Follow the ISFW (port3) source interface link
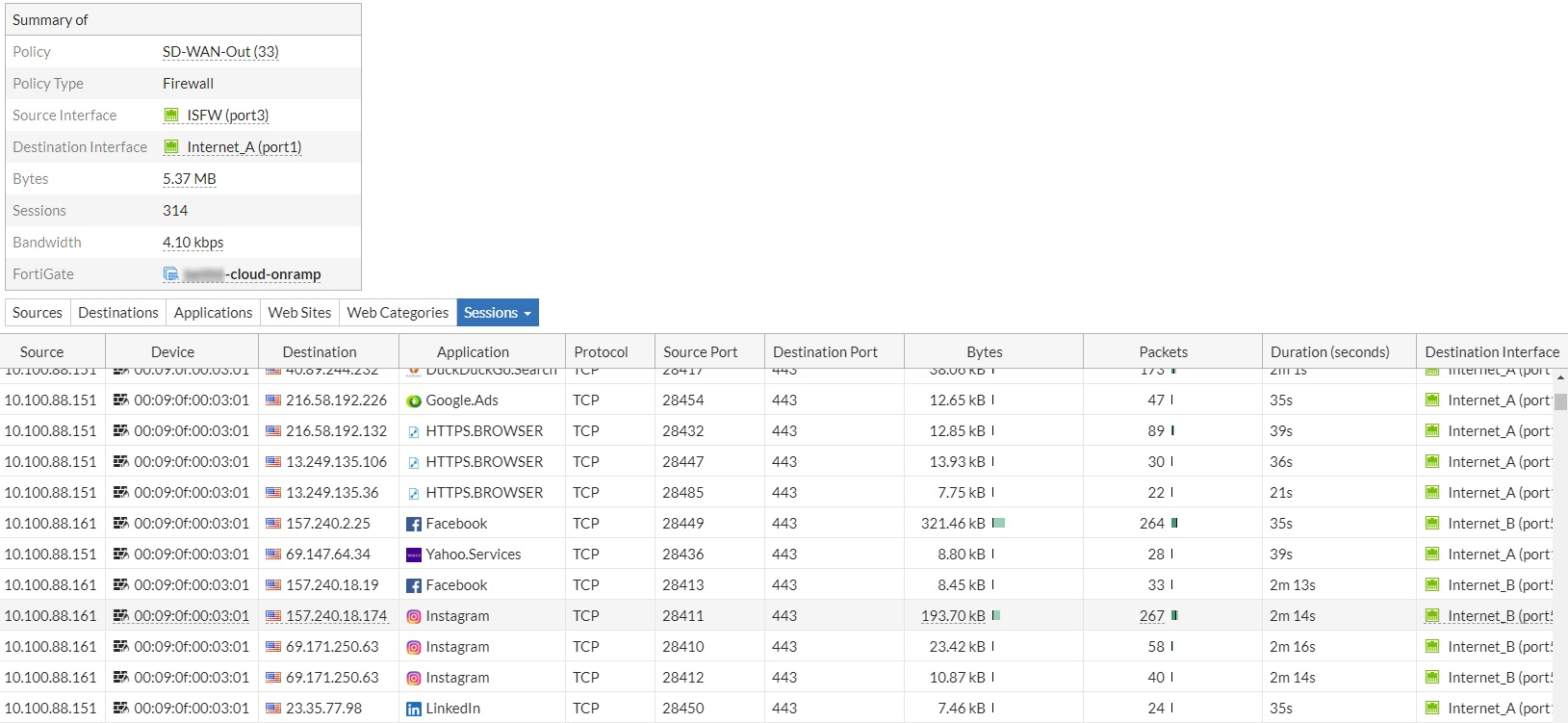The height and width of the screenshot is (723, 1568). (228, 116)
